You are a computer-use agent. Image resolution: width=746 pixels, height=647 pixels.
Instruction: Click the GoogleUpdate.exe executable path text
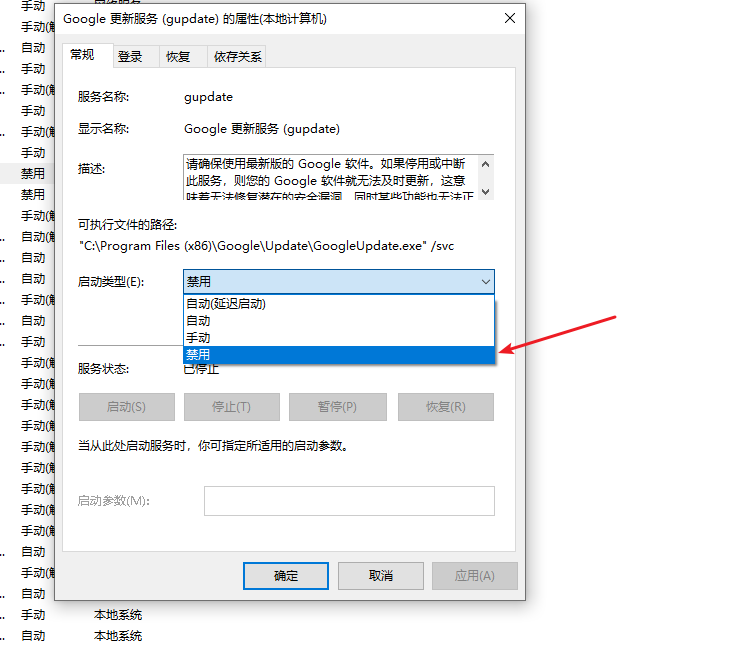point(266,246)
